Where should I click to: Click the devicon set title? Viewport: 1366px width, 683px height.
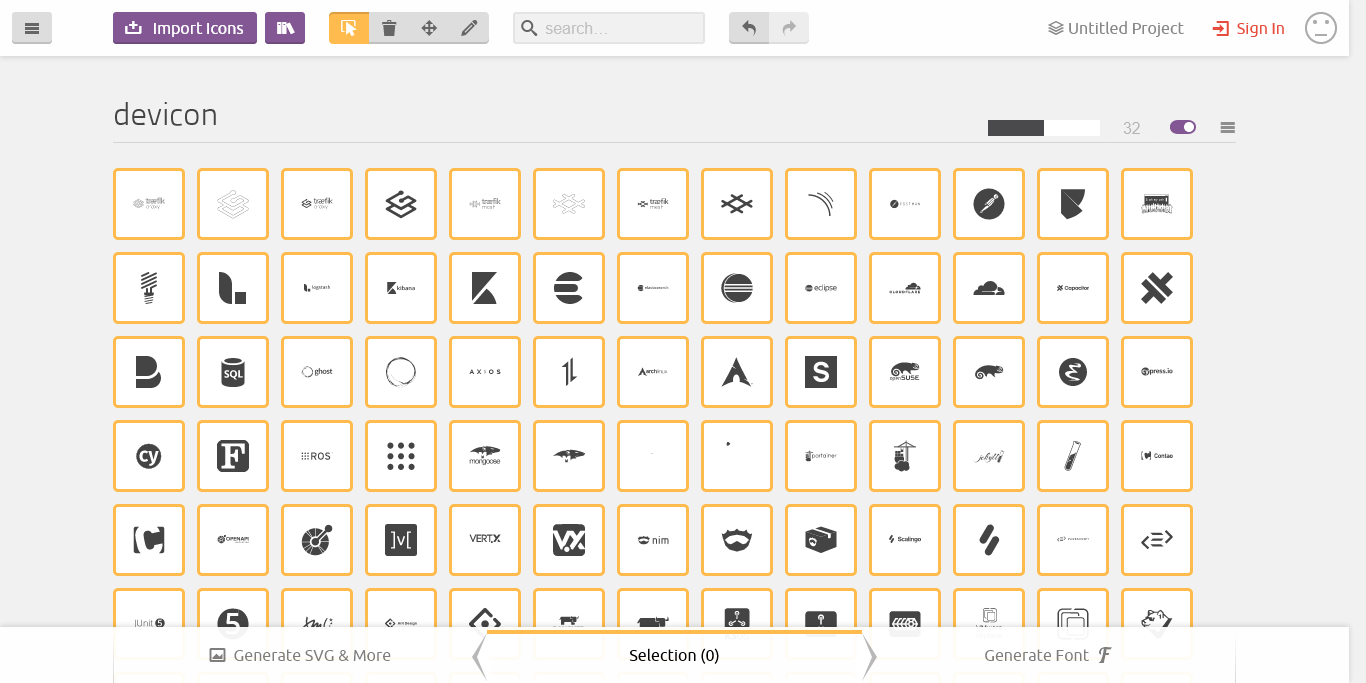[x=166, y=115]
